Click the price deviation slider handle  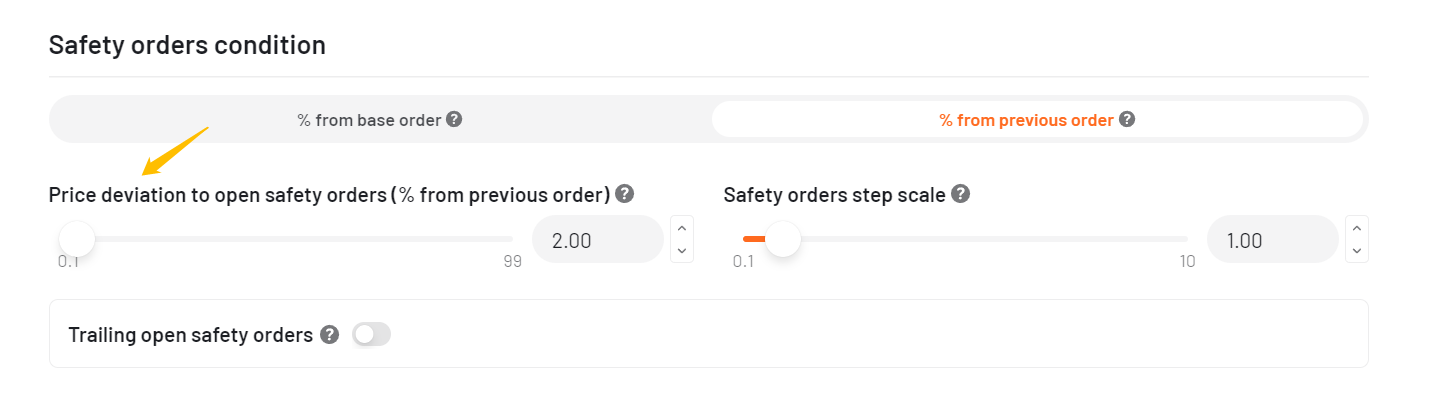[77, 239]
